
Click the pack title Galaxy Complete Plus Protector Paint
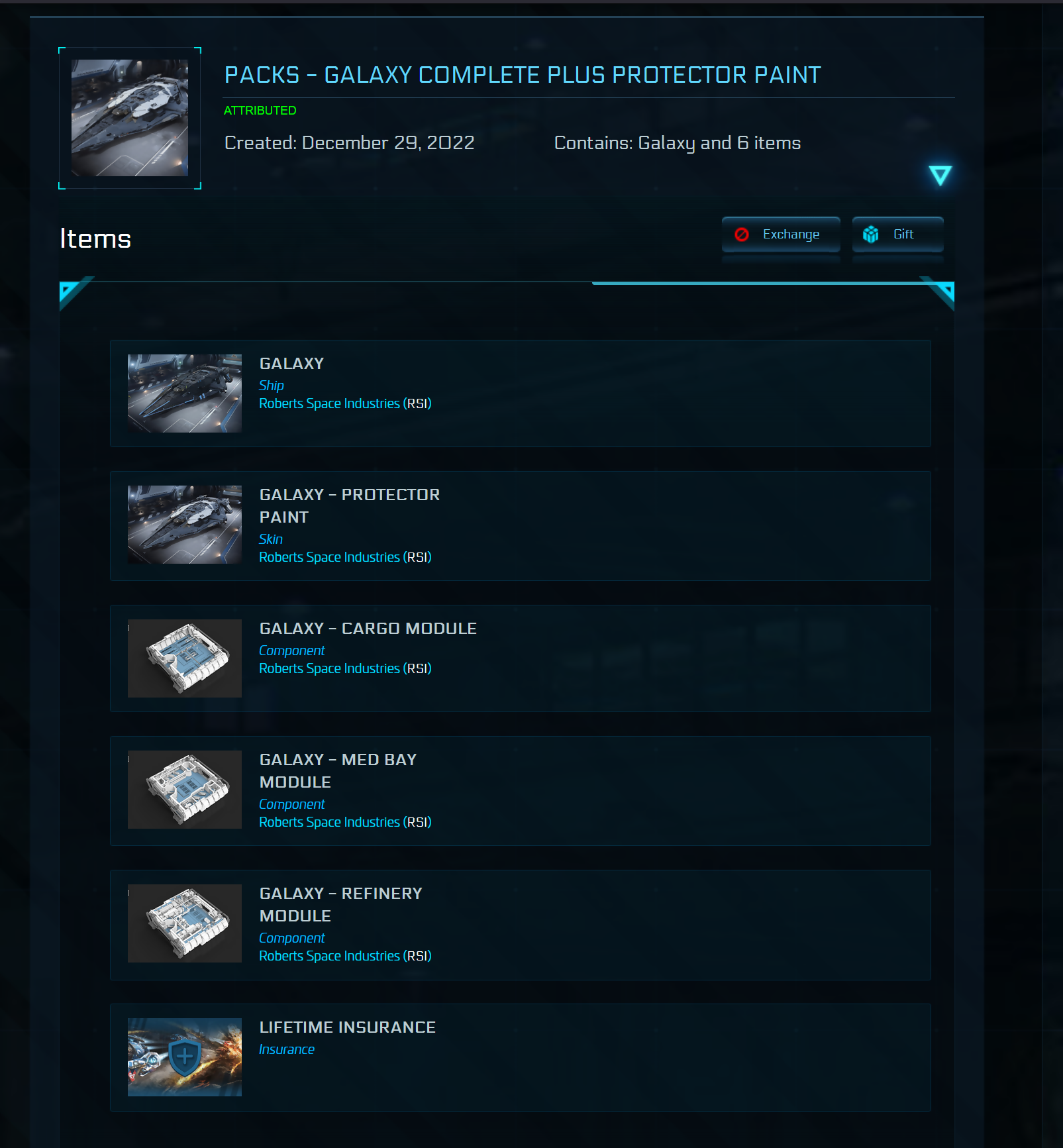pos(523,76)
